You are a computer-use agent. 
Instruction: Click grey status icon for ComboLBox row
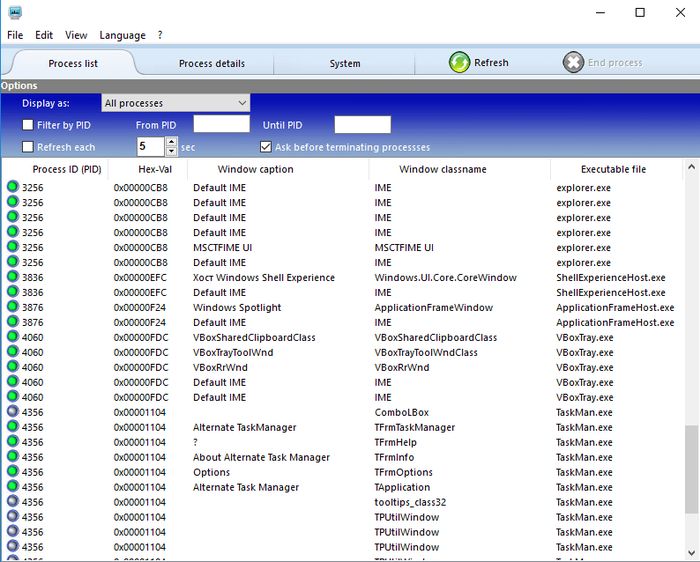tap(12, 412)
